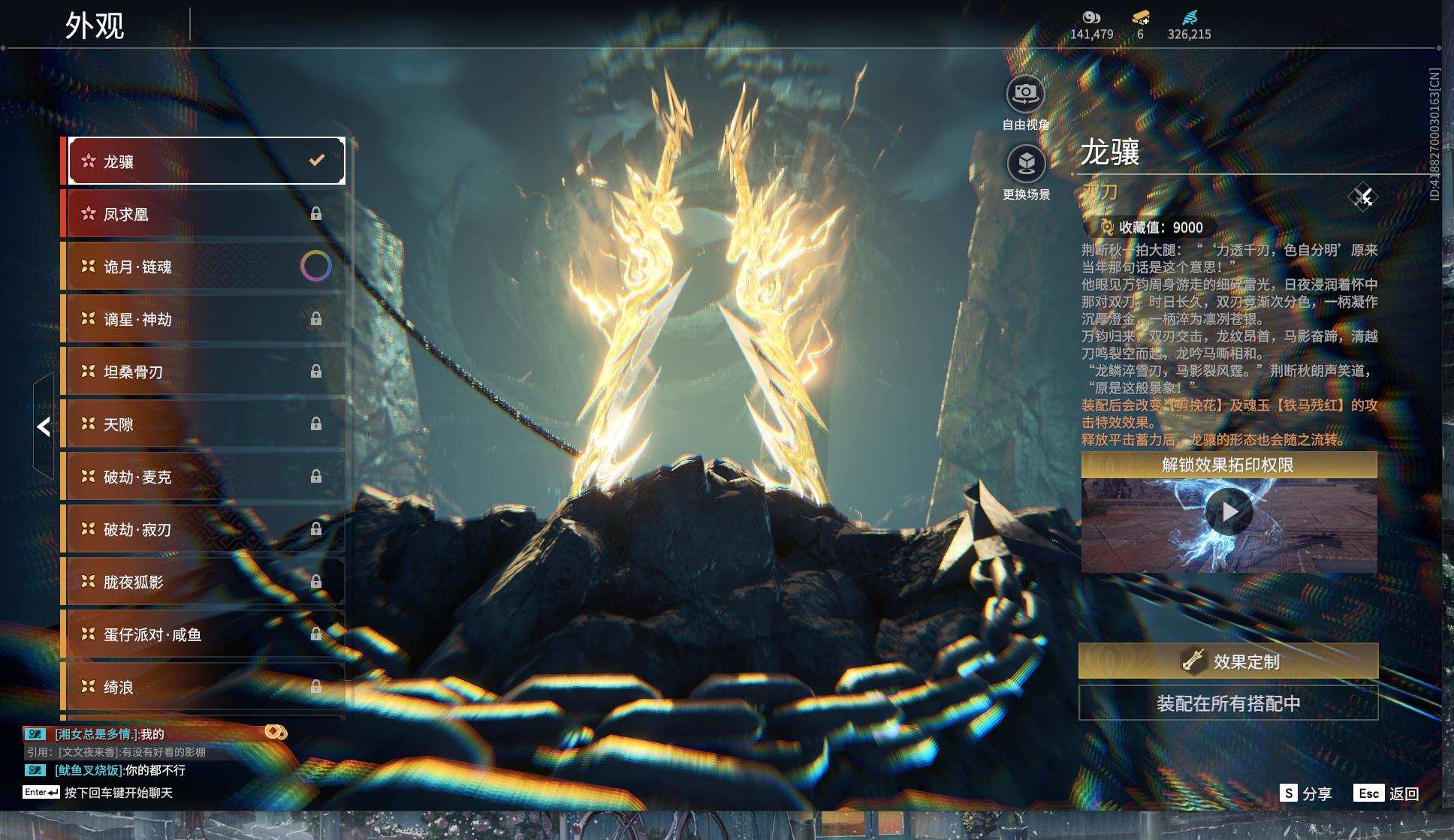Image resolution: width=1454 pixels, height=840 pixels.
Task: Select the 谪星·神劫 skin name
Action: click(x=137, y=319)
